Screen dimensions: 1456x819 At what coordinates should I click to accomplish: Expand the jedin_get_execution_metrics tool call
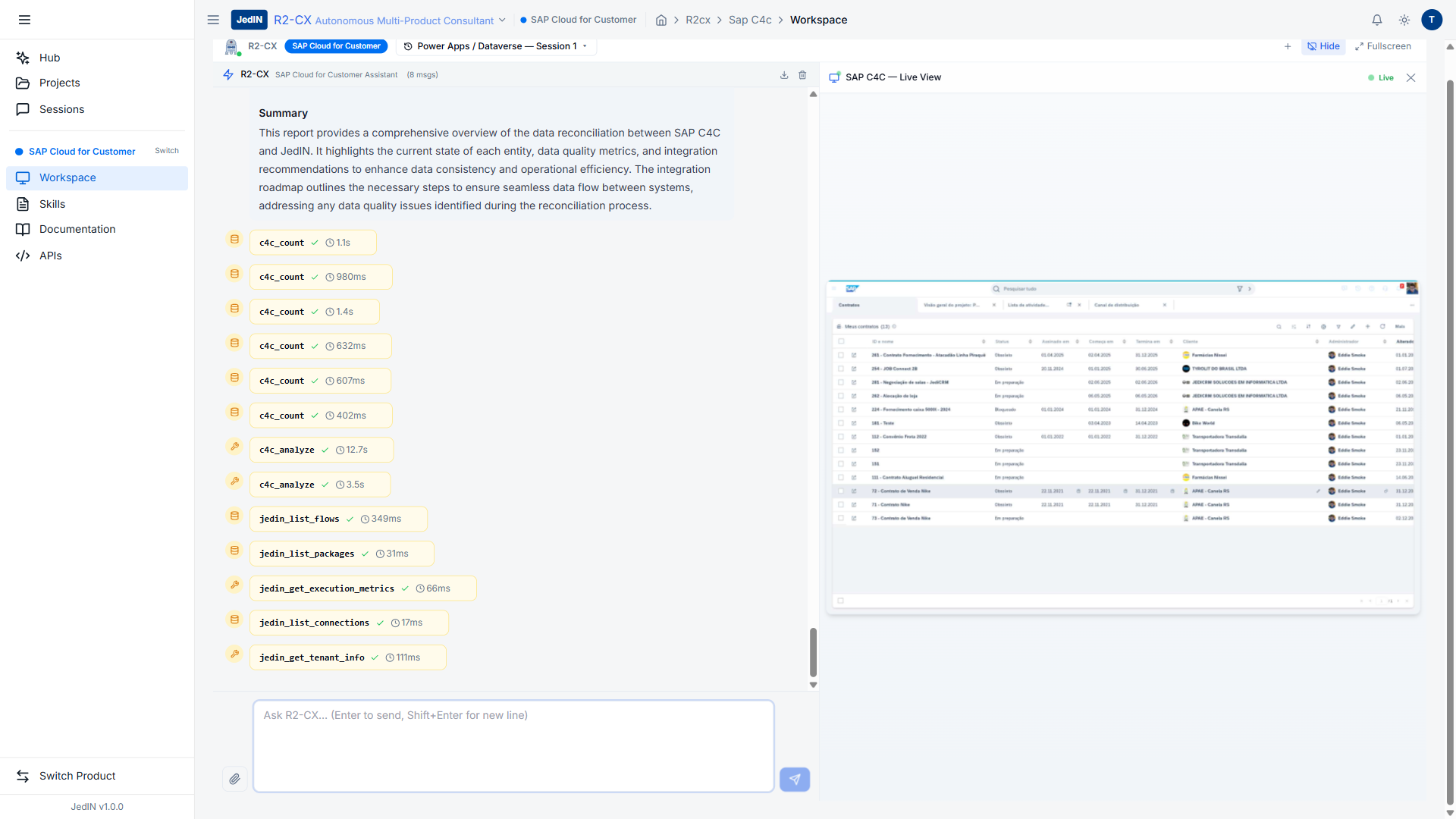(362, 588)
